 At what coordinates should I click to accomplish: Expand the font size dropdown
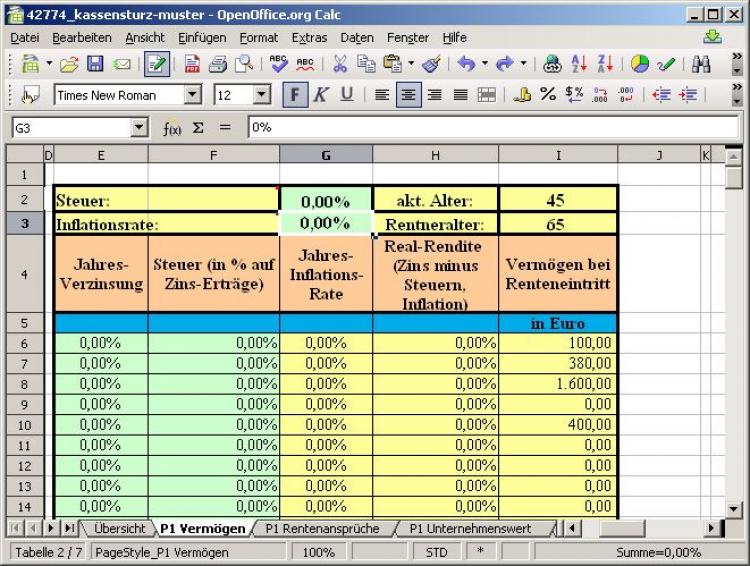262,95
